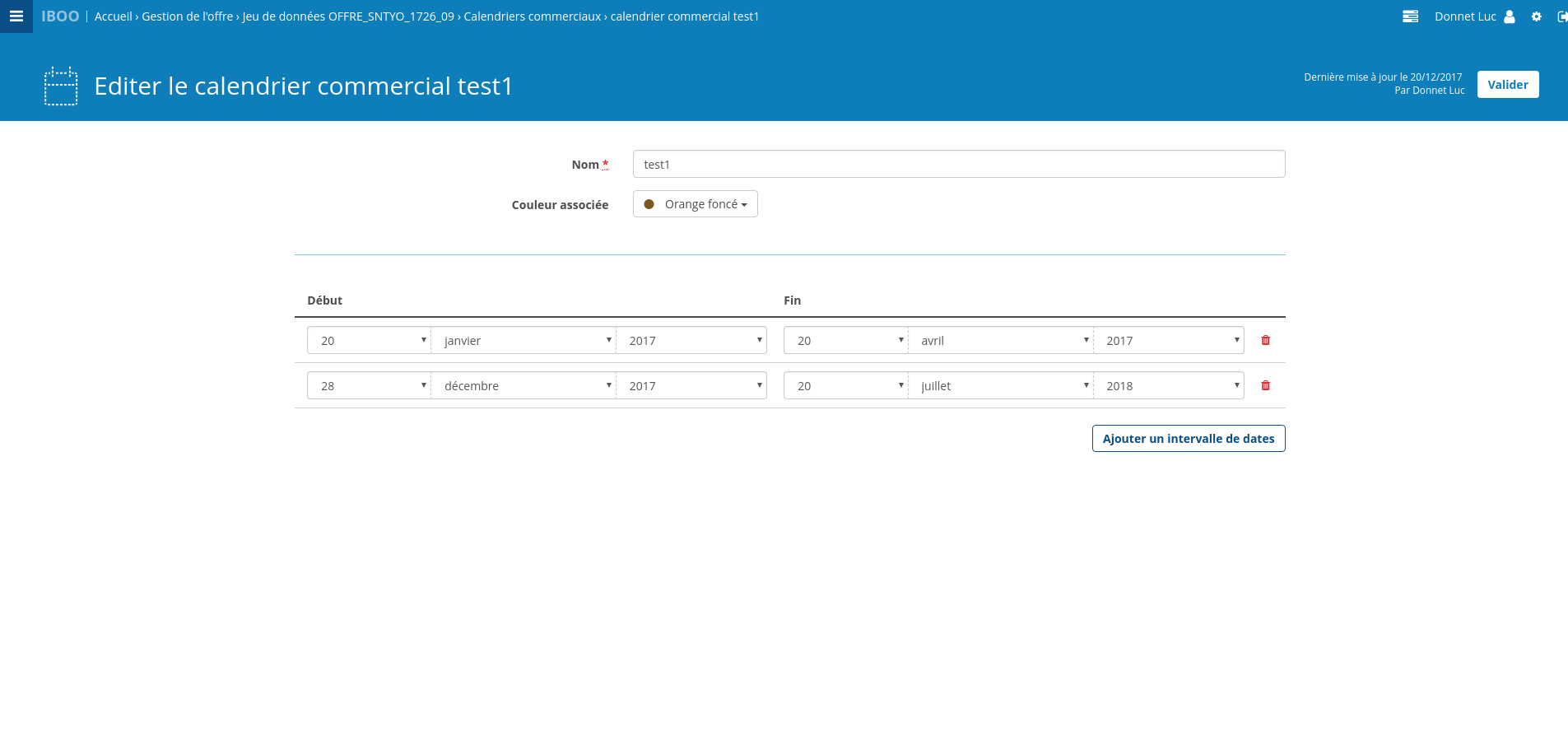Click Ajouter un intervalle de dates
This screenshot has width=1568, height=736.
[x=1188, y=439]
